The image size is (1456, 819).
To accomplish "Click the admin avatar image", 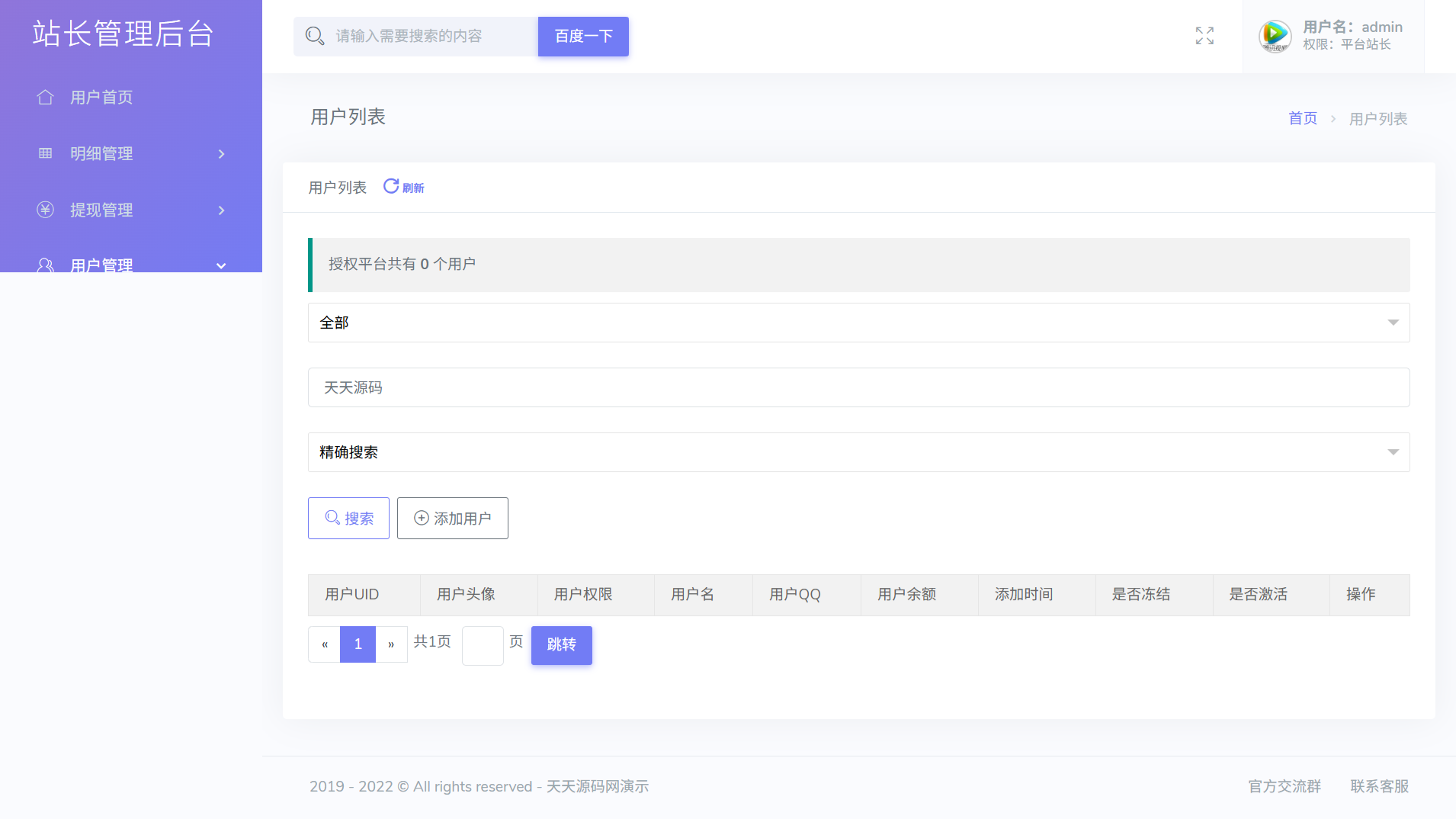I will tap(1275, 36).
